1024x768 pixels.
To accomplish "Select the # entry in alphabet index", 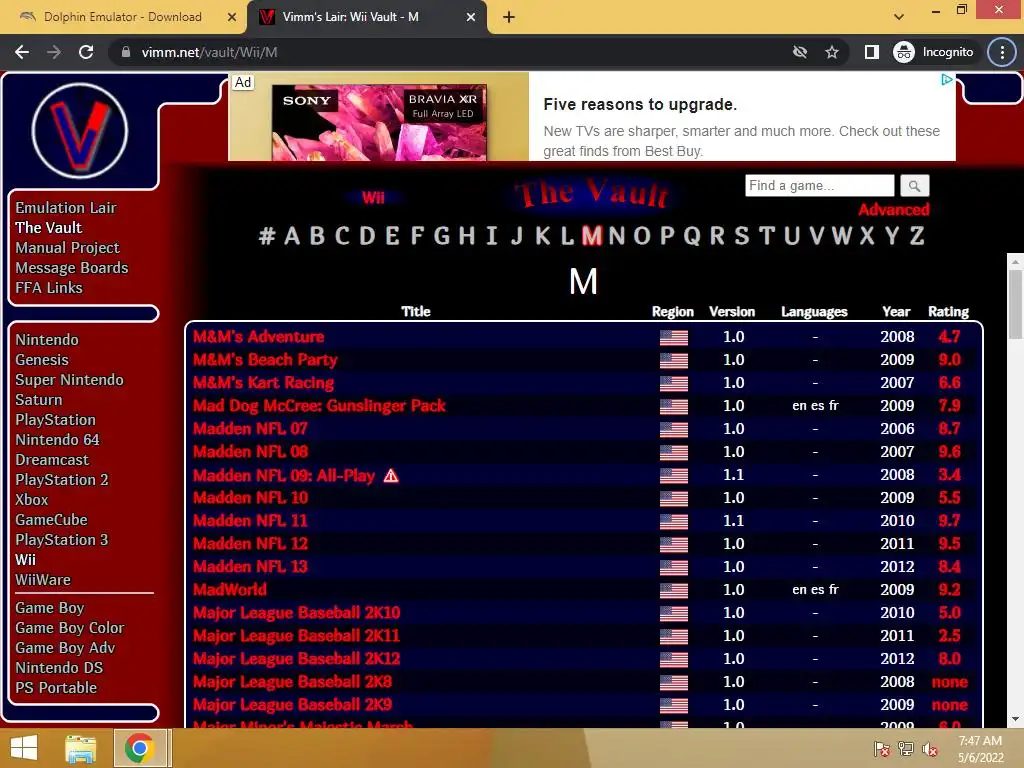I will coord(266,236).
